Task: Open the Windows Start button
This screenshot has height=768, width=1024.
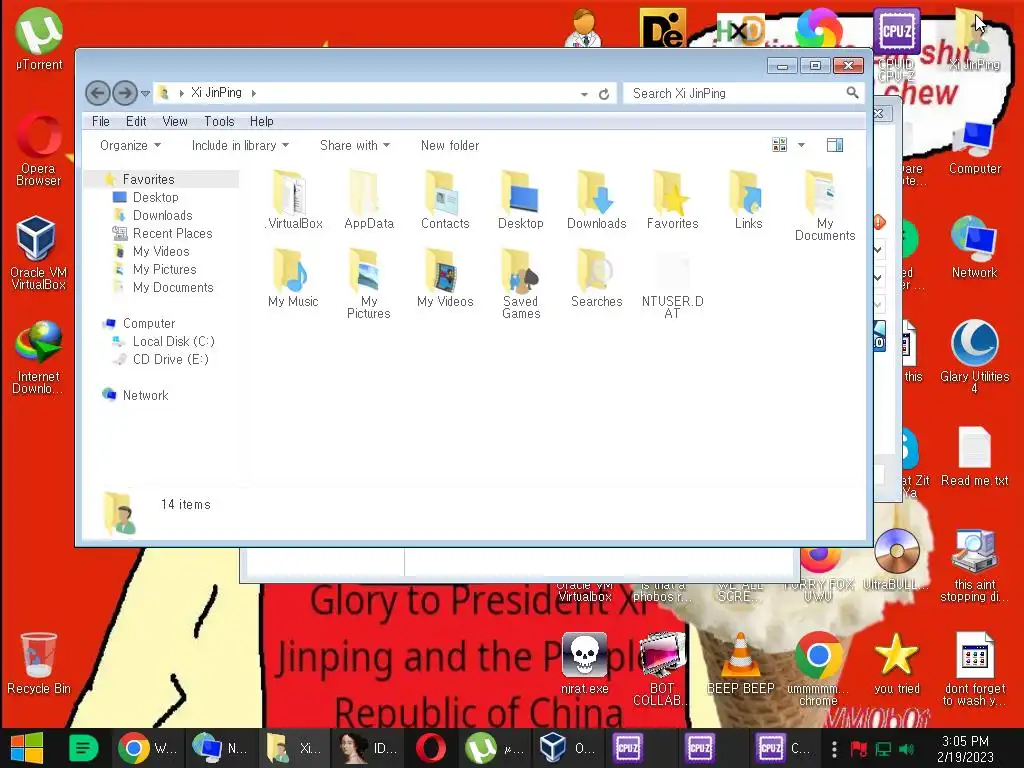Action: pos(27,748)
